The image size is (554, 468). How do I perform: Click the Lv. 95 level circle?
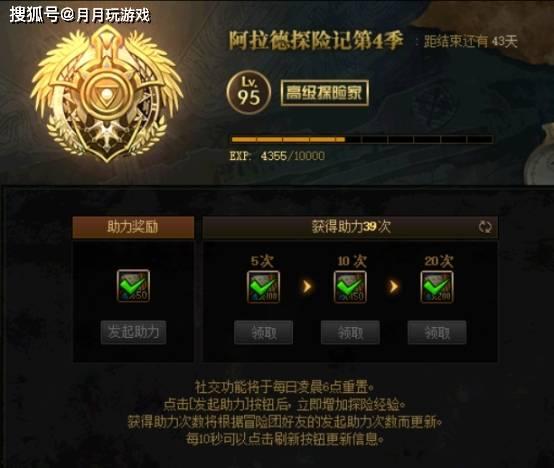[x=249, y=92]
